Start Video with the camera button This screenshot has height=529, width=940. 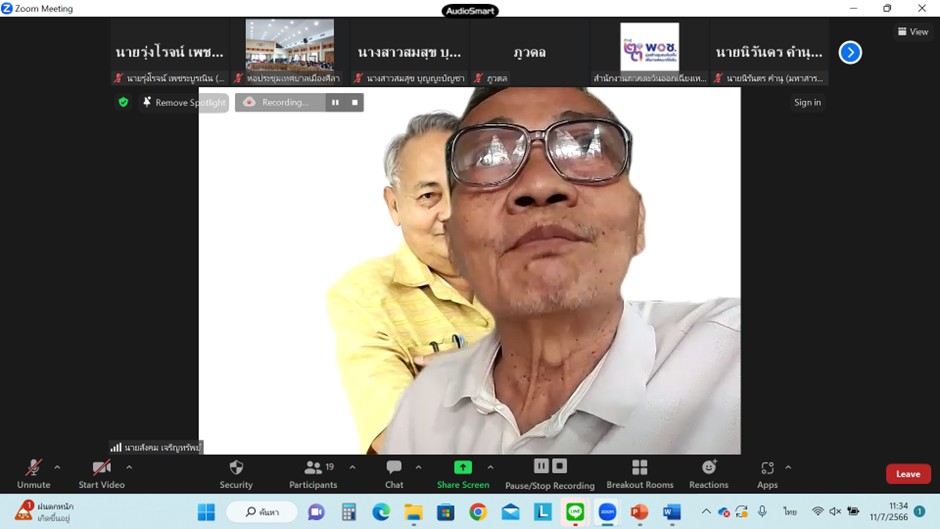pyautogui.click(x=101, y=473)
